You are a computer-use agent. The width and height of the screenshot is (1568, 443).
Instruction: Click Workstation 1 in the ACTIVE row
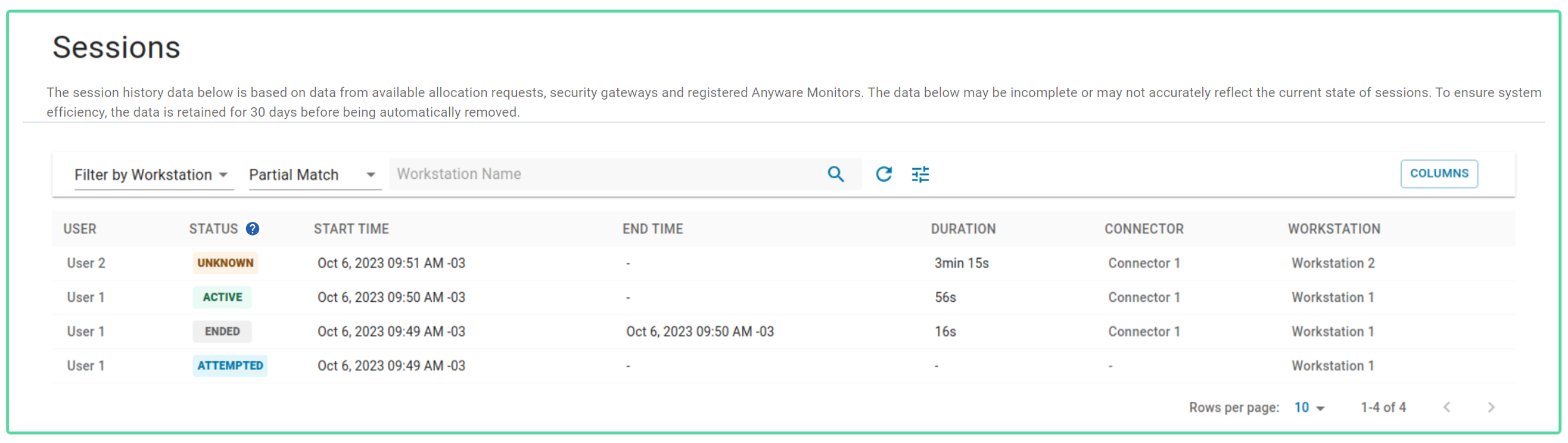click(x=1333, y=298)
